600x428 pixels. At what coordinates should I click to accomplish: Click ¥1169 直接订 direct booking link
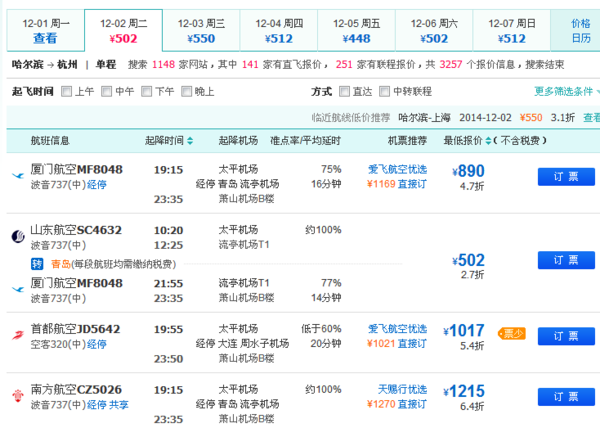(397, 184)
